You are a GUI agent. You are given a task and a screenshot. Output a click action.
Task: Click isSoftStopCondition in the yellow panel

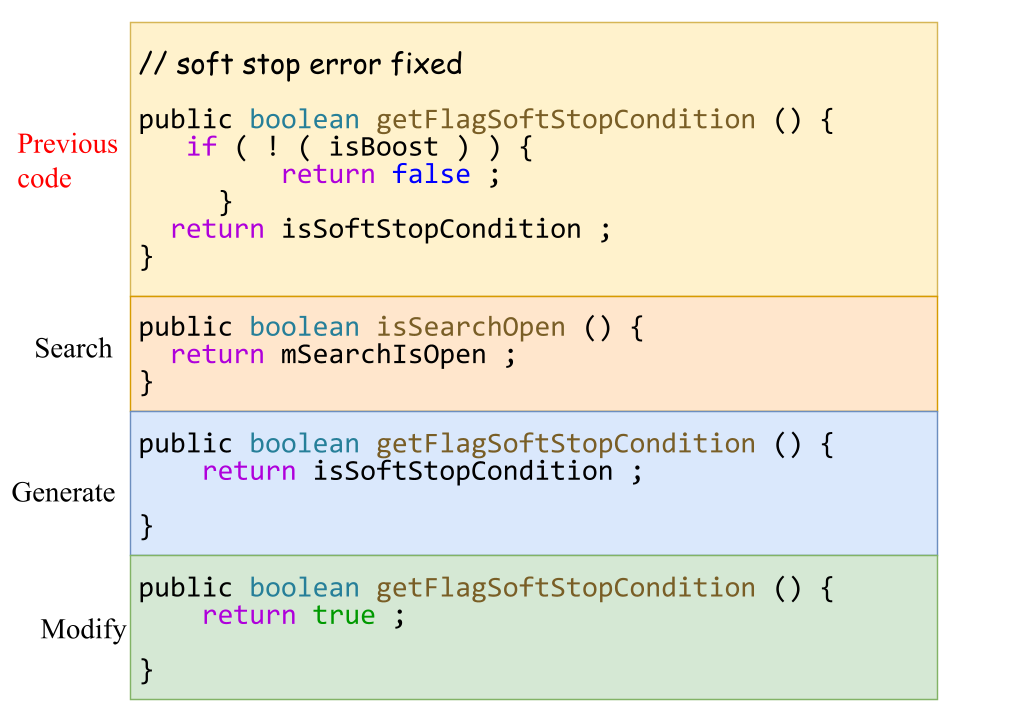tap(431, 229)
